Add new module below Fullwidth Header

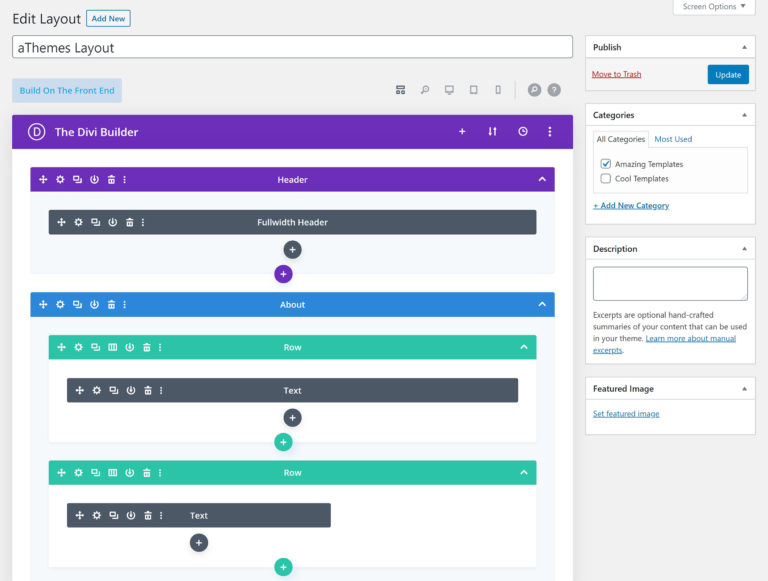point(292,250)
